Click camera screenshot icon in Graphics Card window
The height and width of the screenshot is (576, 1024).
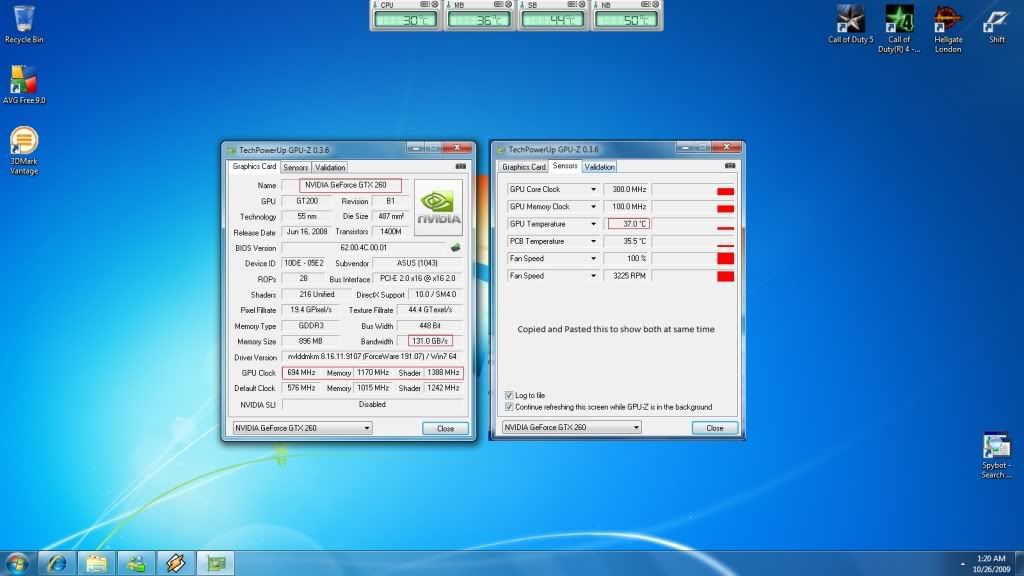tap(460, 167)
